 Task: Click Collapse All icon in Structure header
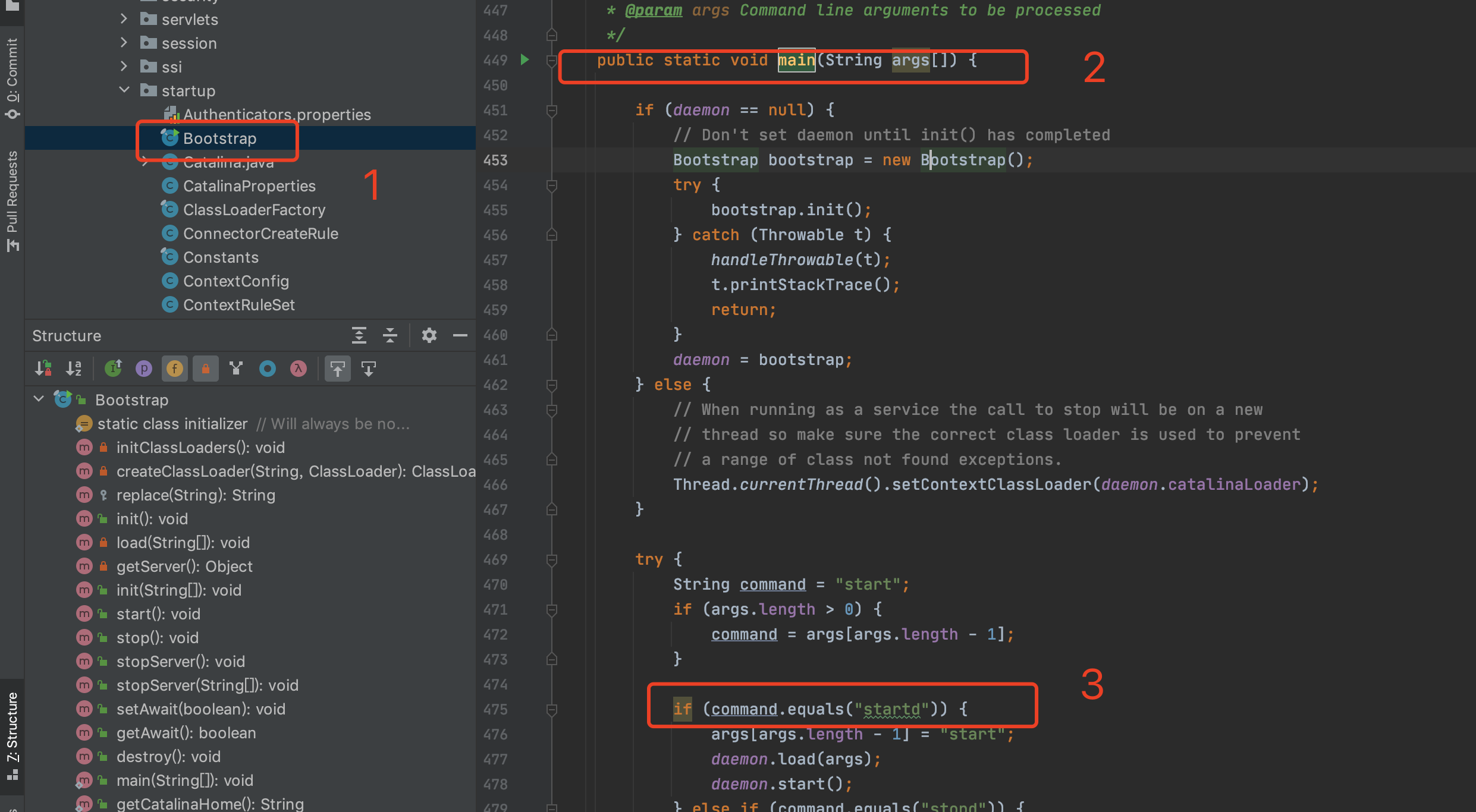pyautogui.click(x=390, y=336)
